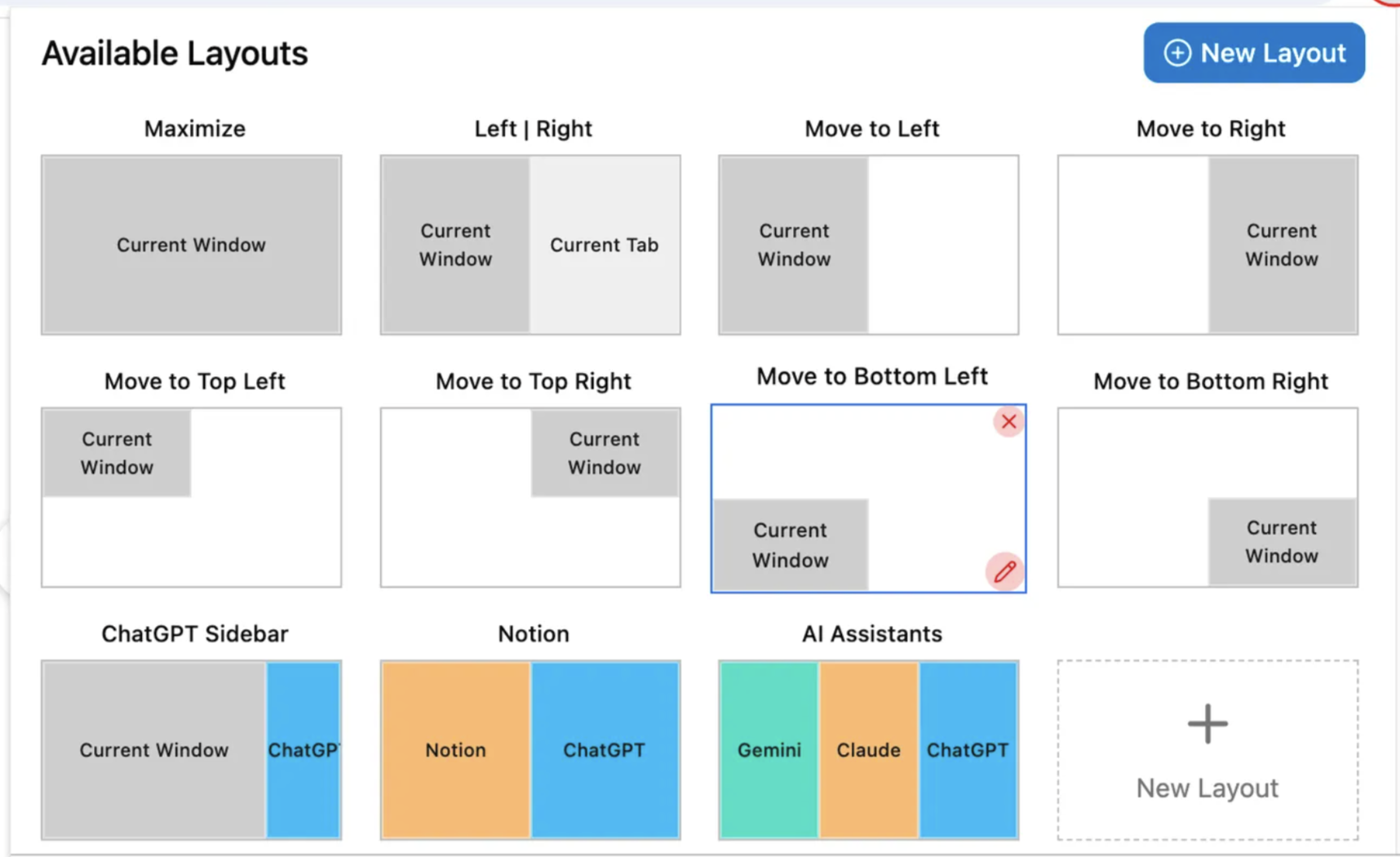1400x857 pixels.
Task: Choose the Left | Right layout's Current Tab pane
Action: tap(605, 245)
